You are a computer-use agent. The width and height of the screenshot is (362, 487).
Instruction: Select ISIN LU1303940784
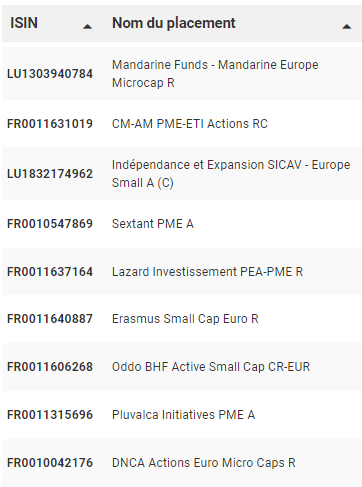tap(50, 74)
